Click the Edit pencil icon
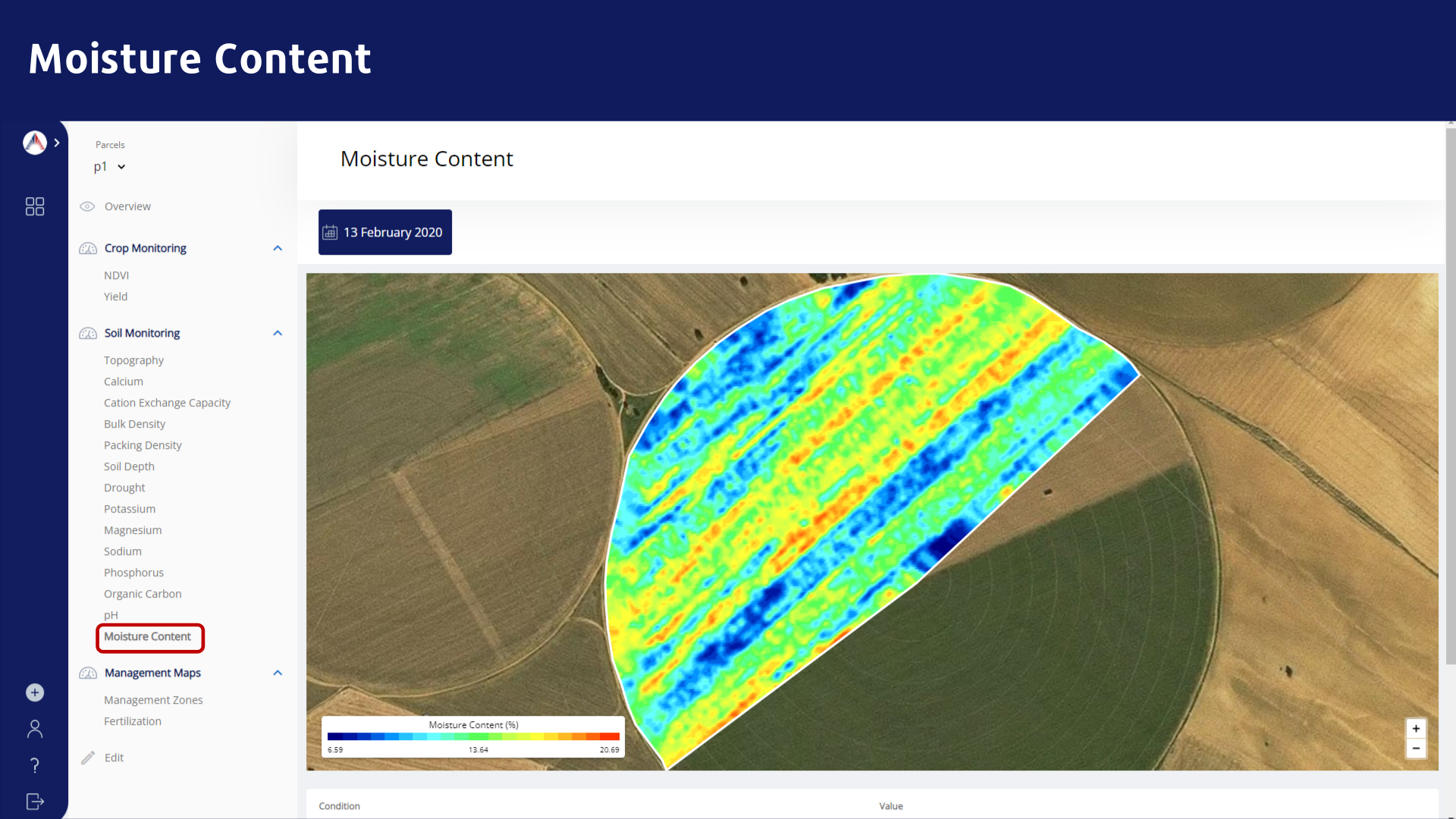 (88, 758)
